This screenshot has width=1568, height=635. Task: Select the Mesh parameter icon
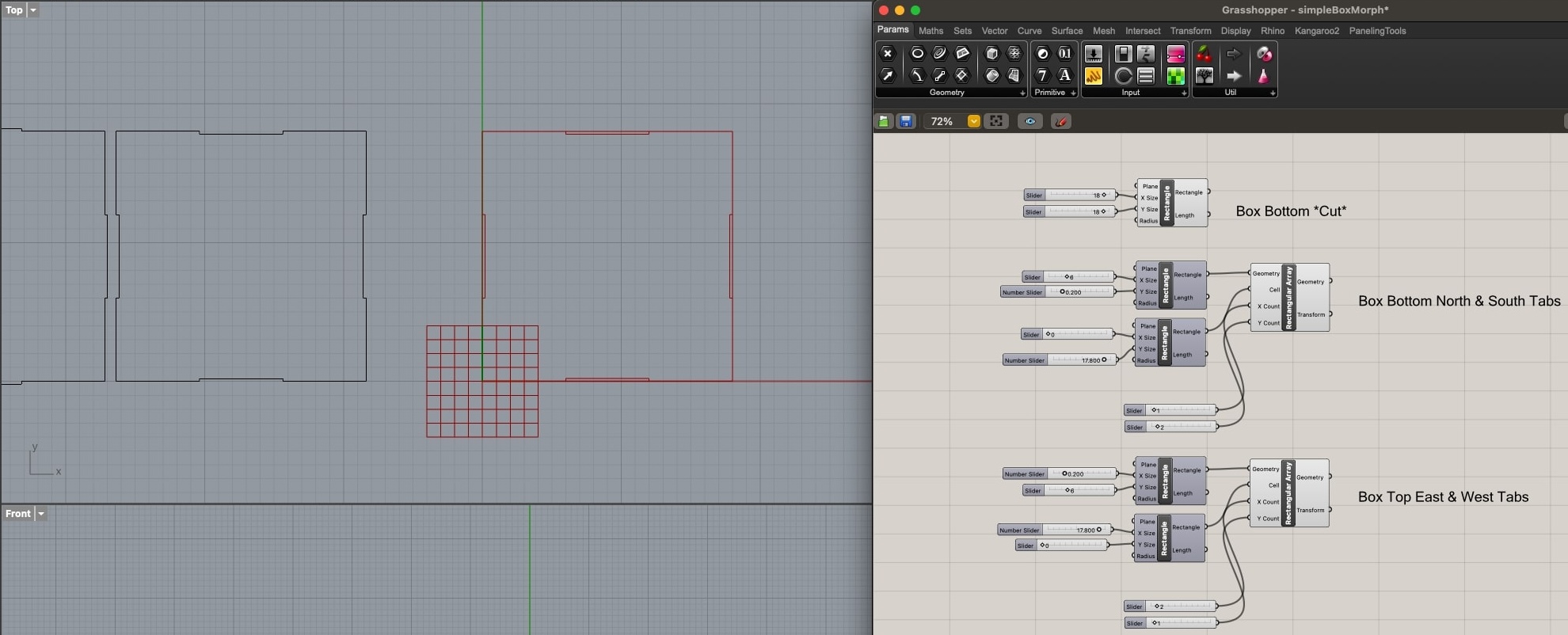pos(1014,54)
